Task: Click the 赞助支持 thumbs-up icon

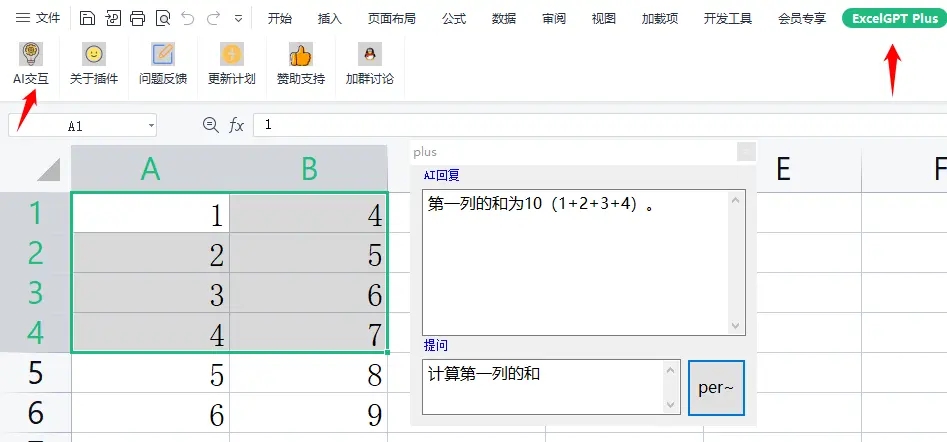Action: click(x=300, y=54)
